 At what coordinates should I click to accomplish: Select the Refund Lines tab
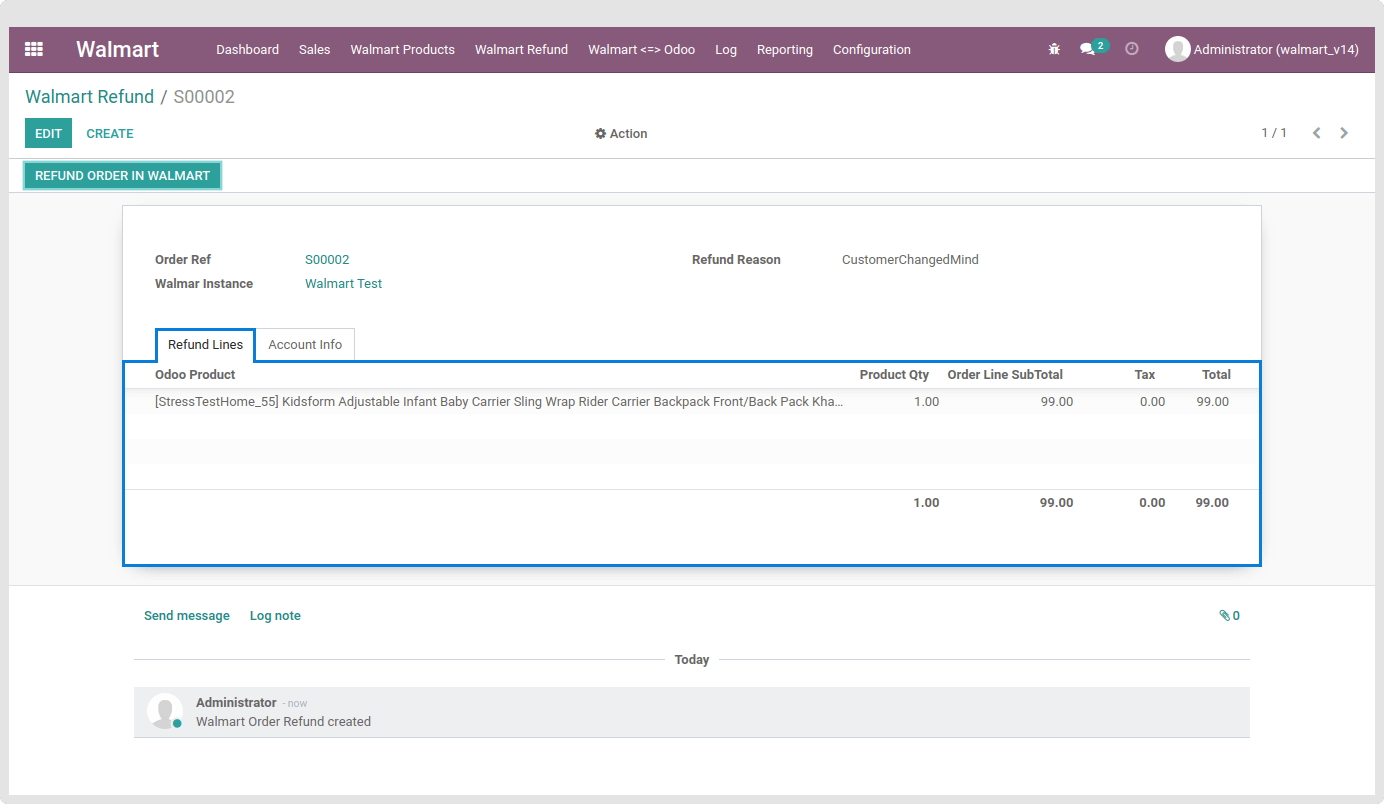(205, 345)
